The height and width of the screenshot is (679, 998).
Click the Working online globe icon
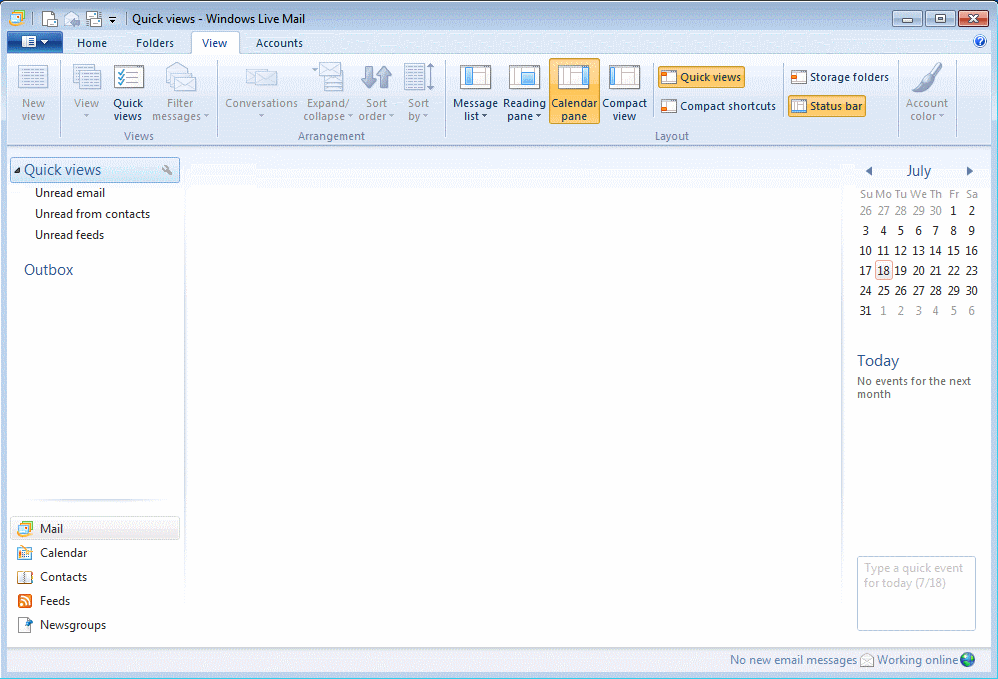pyautogui.click(x=967, y=660)
